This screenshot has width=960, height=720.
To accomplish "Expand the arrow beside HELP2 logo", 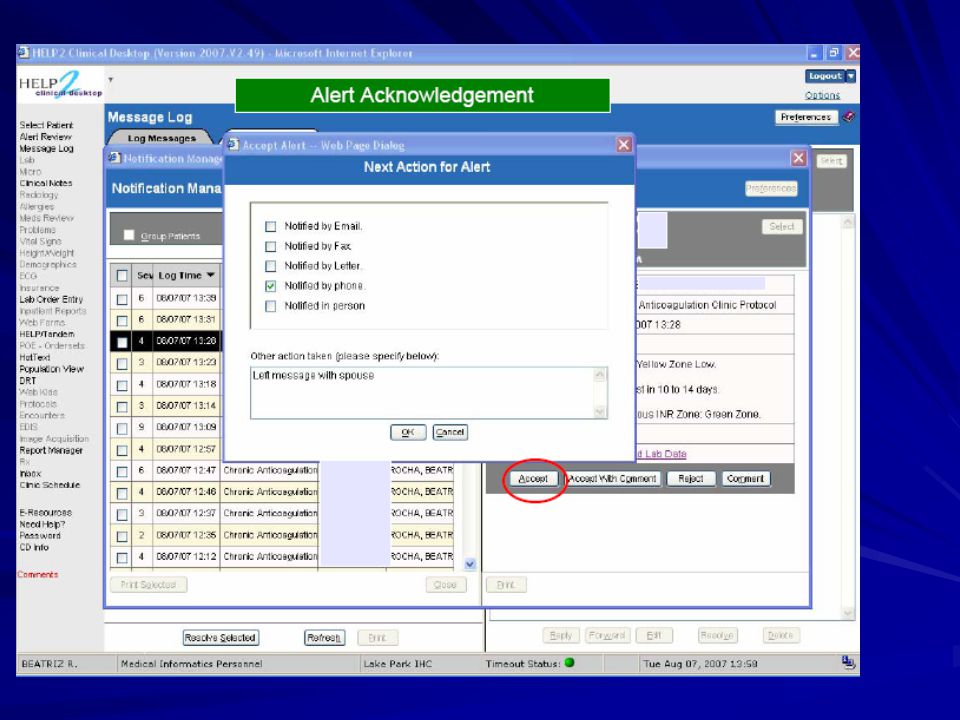I will pos(111,80).
